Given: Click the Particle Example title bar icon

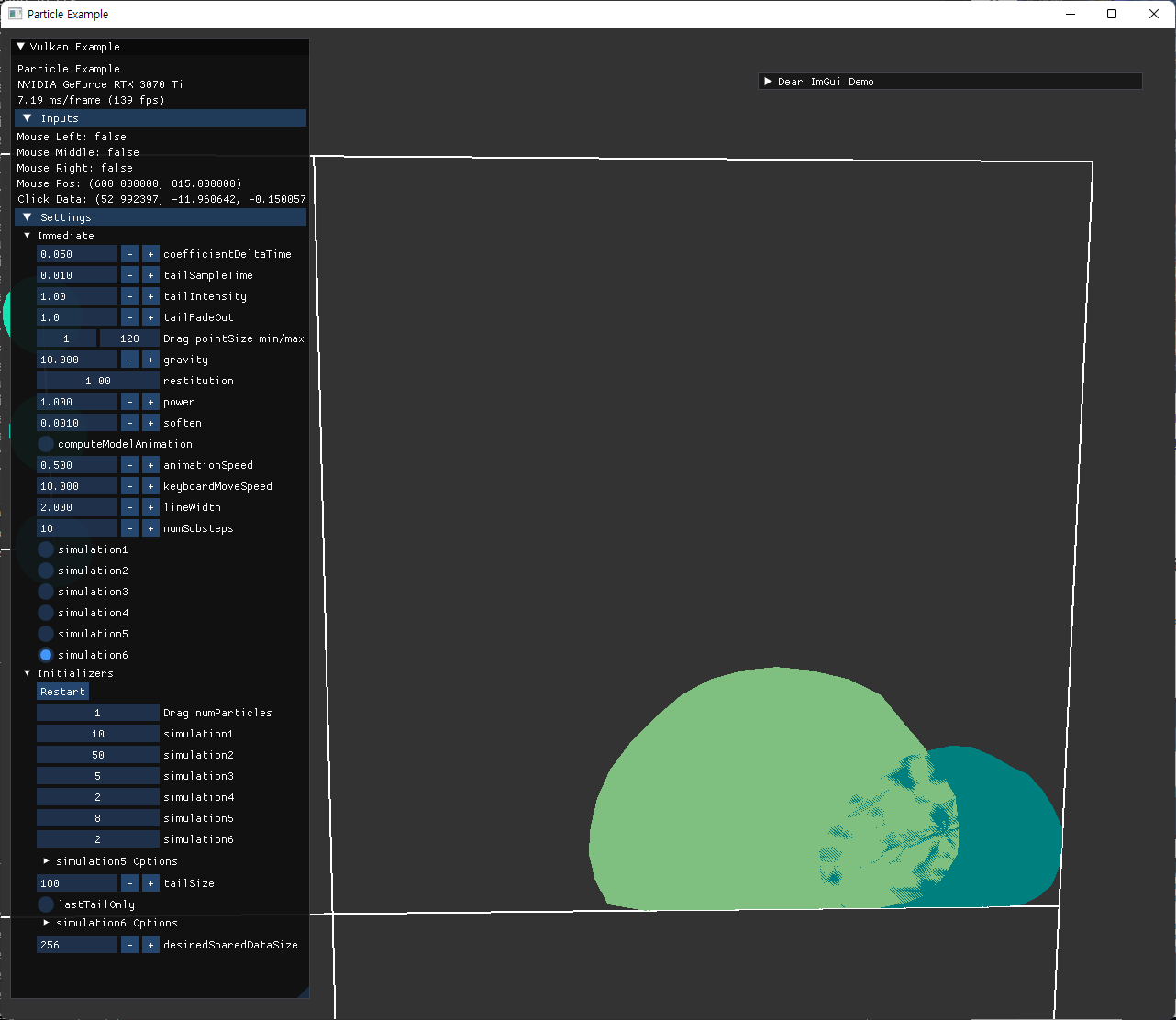Looking at the screenshot, I should (15, 14).
